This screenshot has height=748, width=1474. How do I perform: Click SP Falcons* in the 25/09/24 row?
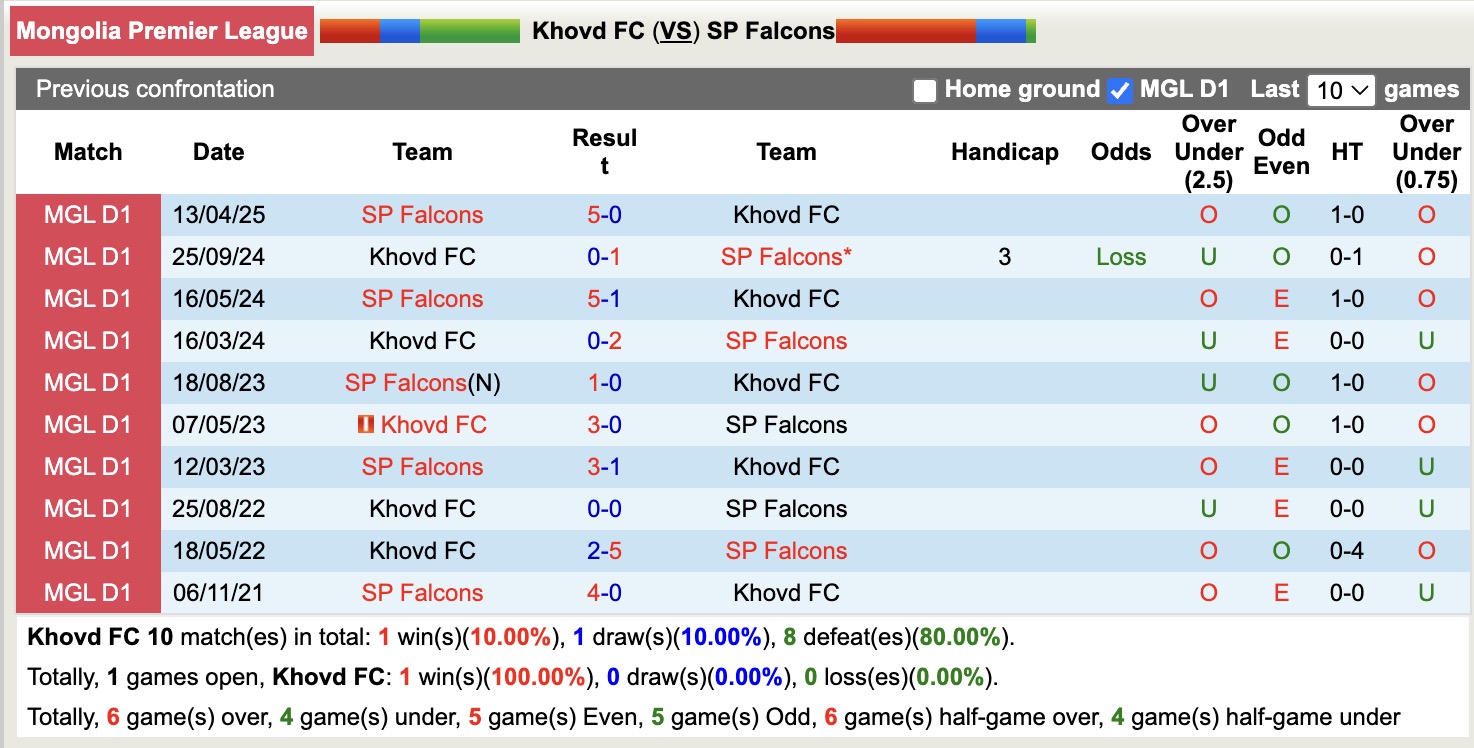[x=786, y=256]
